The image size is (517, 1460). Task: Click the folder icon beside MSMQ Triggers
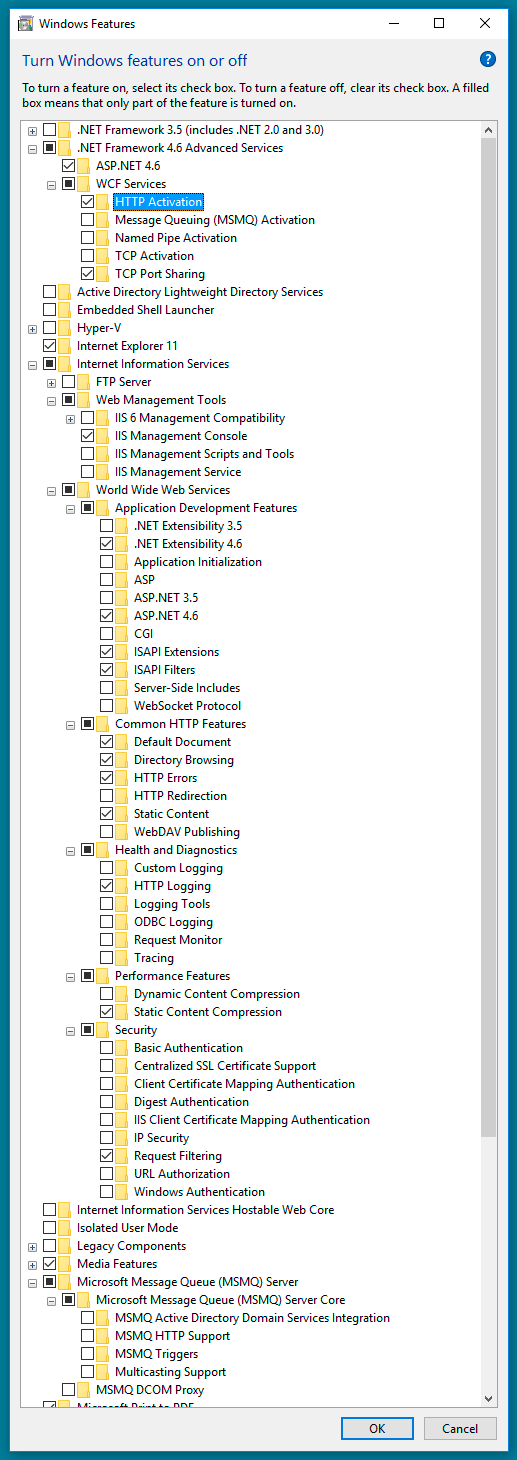pyautogui.click(x=103, y=1354)
